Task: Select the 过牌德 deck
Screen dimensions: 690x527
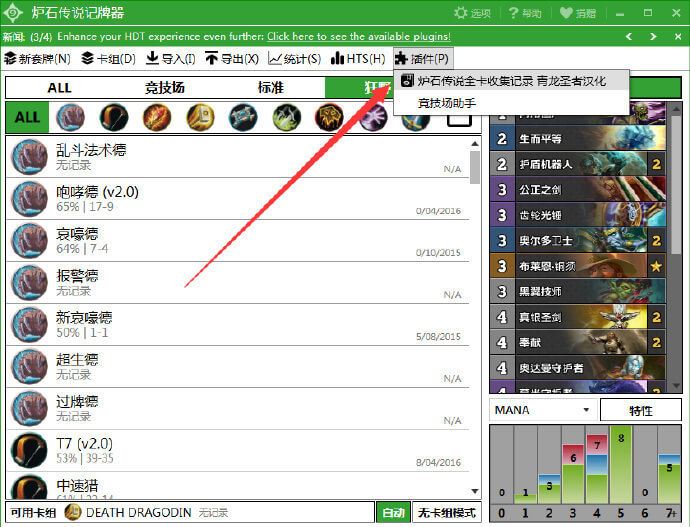Action: (238, 409)
